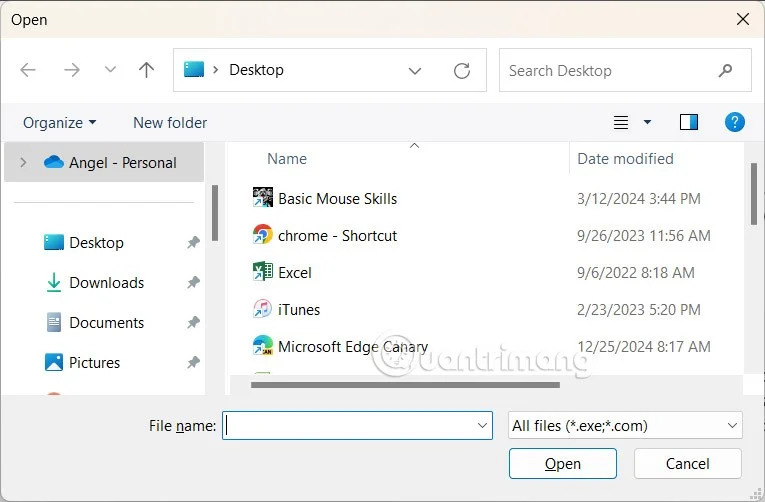Go forward using the right arrow

click(x=72, y=70)
